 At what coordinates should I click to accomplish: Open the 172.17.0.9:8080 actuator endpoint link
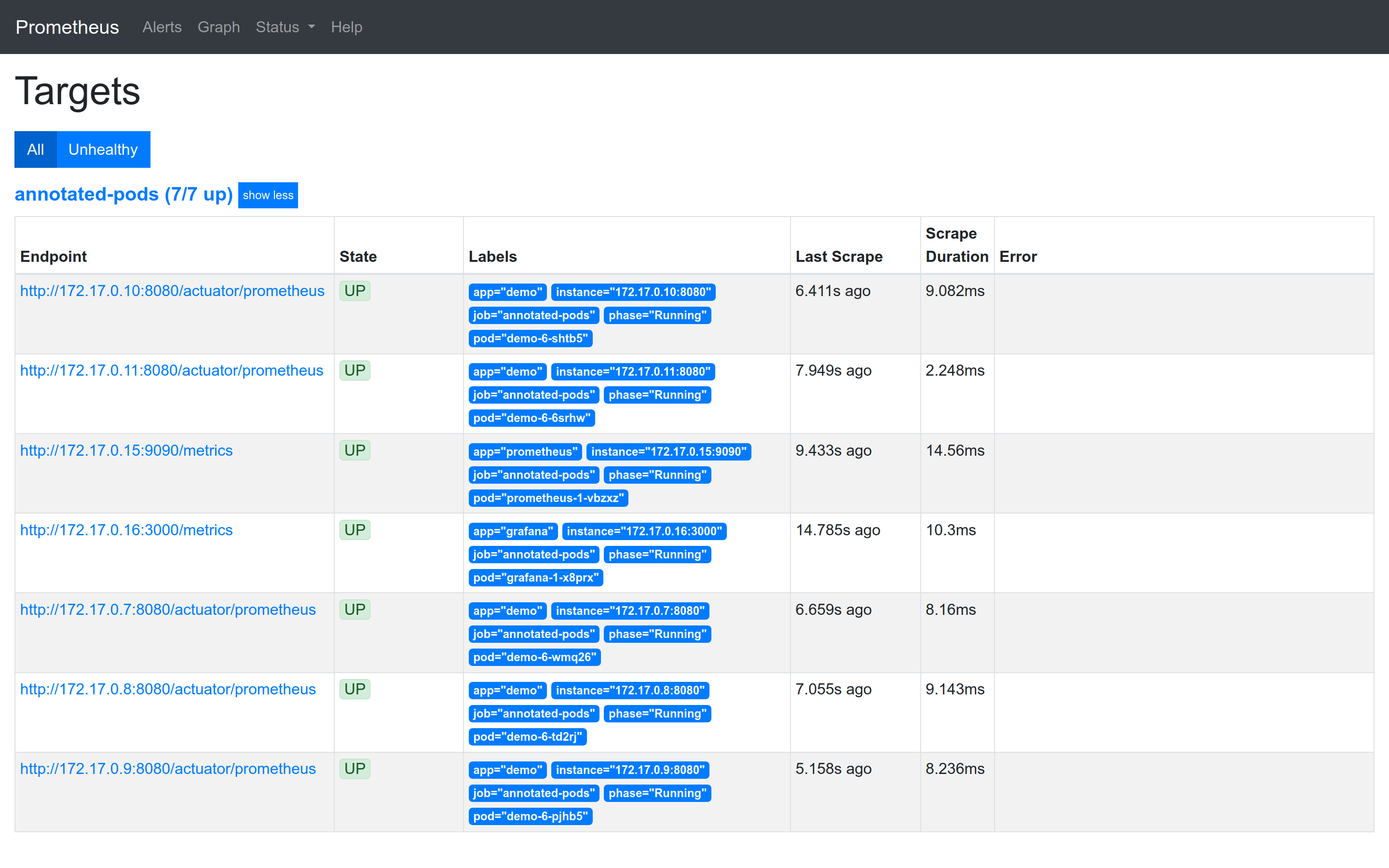pyautogui.click(x=168, y=769)
